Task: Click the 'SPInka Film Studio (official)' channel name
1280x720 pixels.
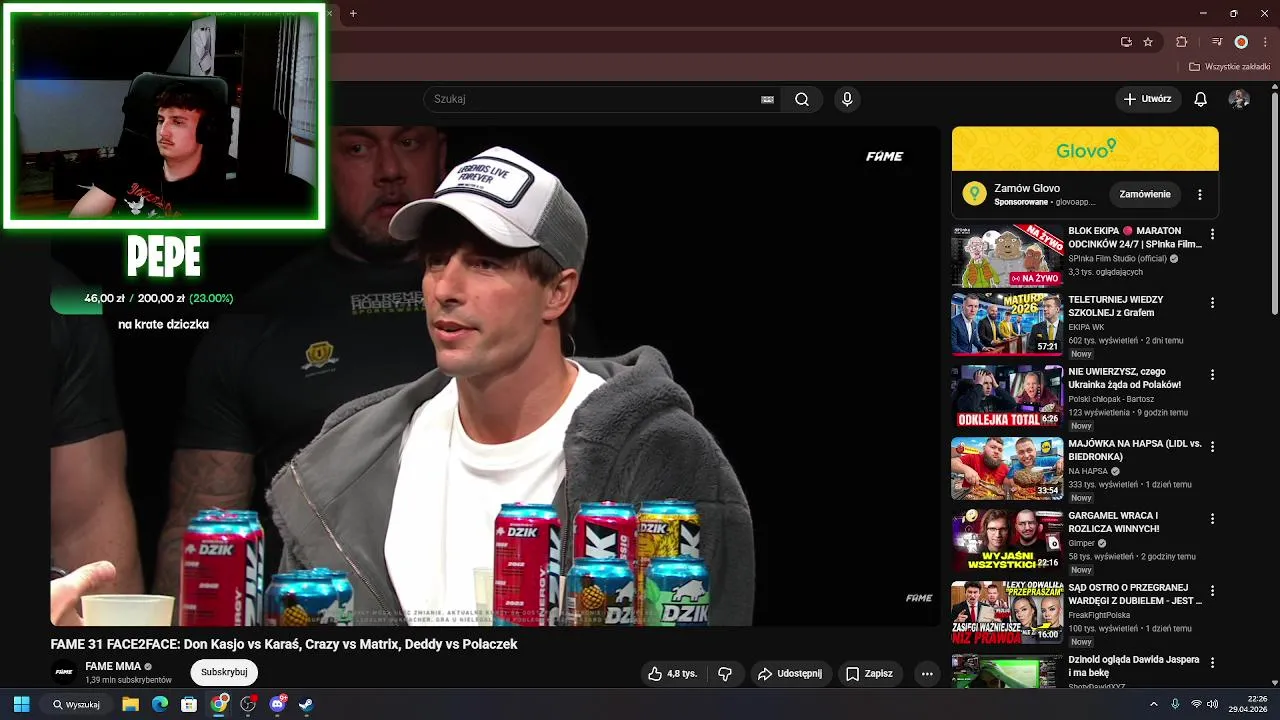Action: tap(1117, 258)
